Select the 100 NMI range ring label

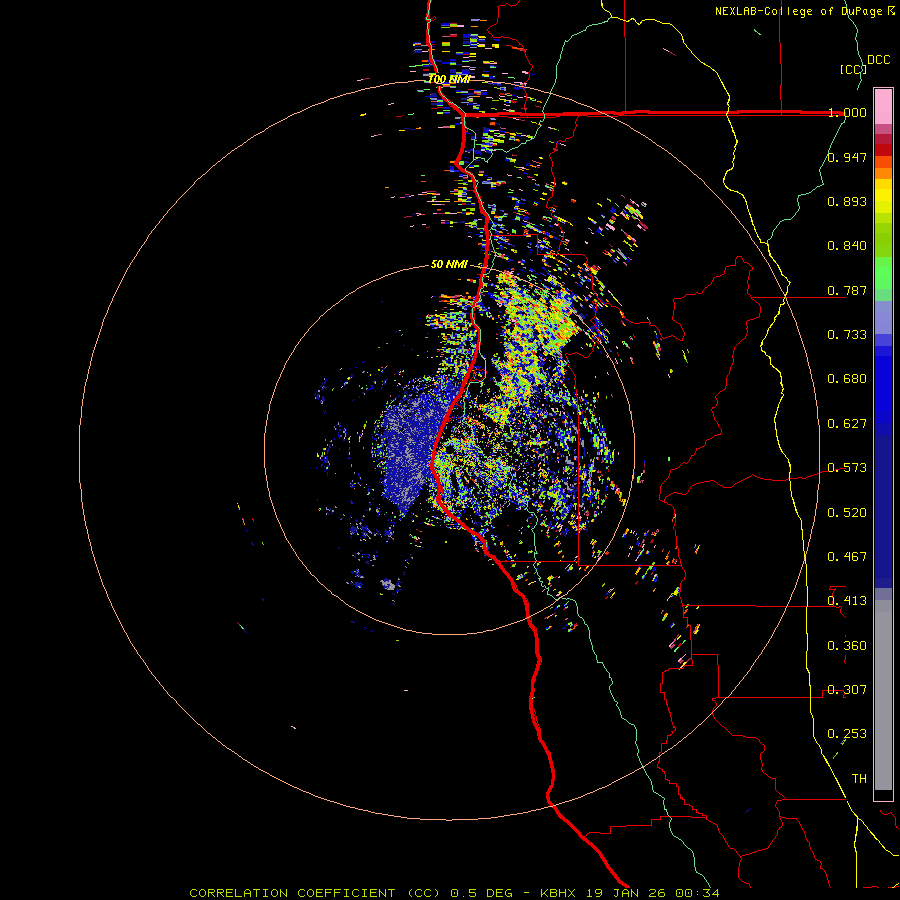449,79
